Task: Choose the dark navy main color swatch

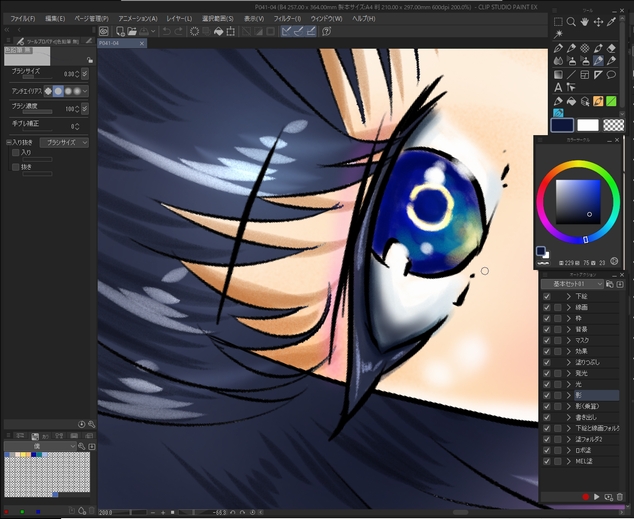Action: coord(562,125)
